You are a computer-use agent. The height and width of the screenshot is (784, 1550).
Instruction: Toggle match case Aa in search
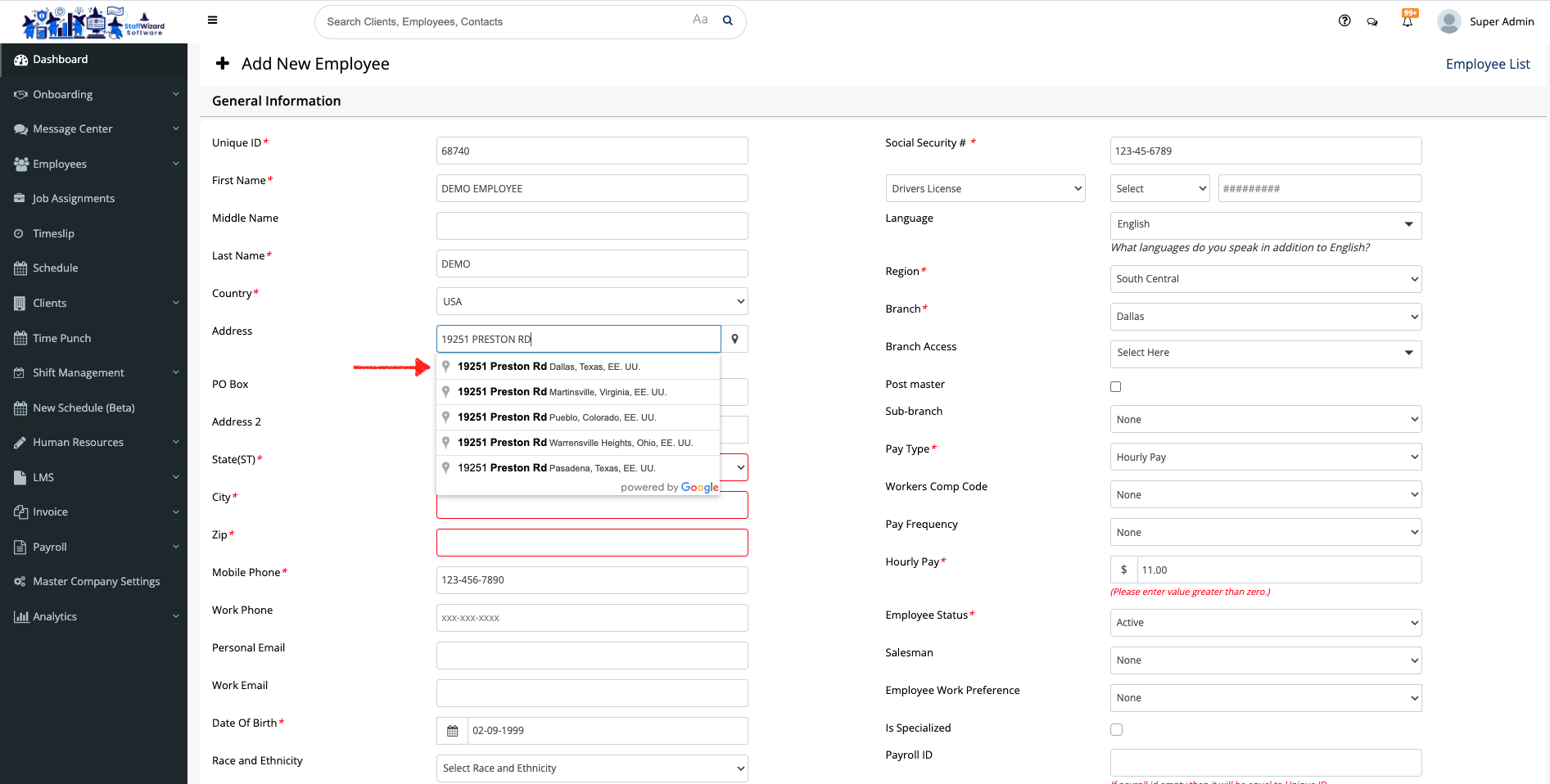point(699,20)
